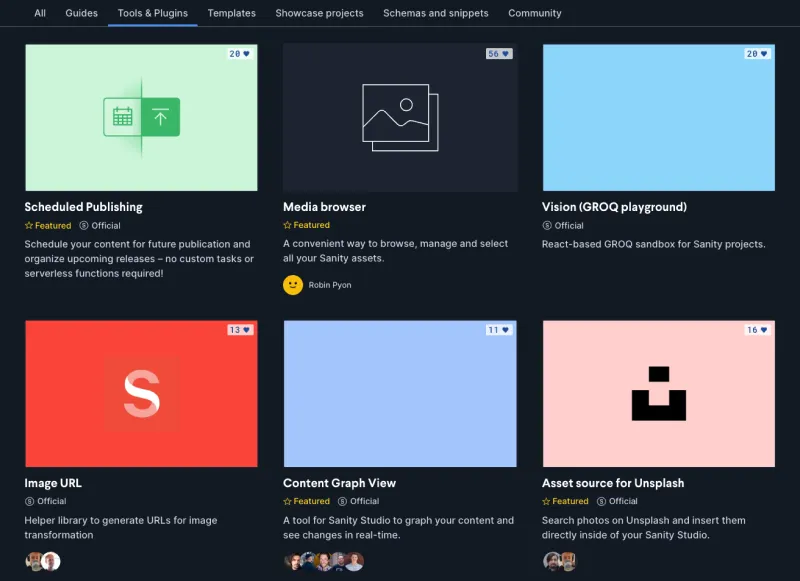Click the Official badge under Content Graph View
This screenshot has height=581, width=800.
358,501
